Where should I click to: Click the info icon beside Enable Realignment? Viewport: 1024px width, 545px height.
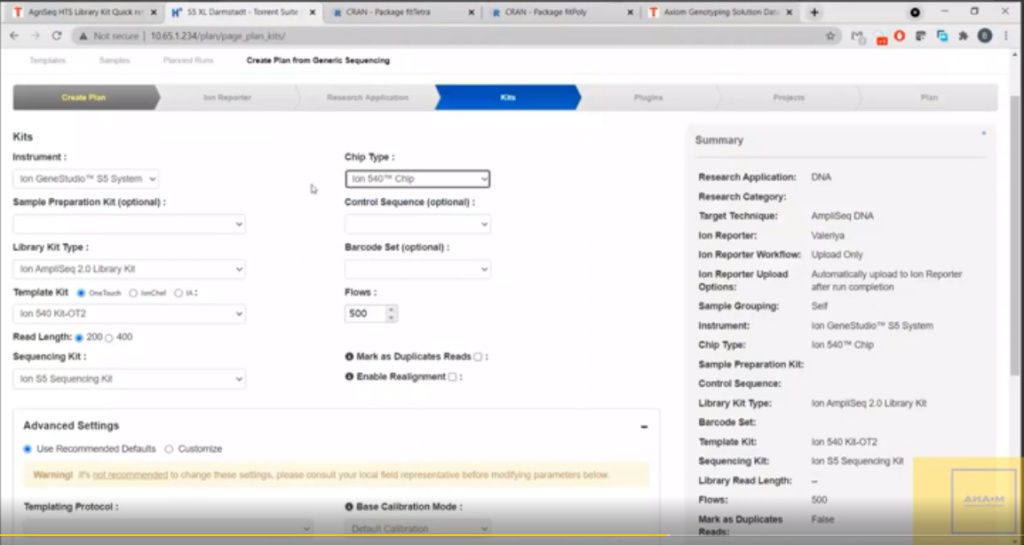click(348, 377)
